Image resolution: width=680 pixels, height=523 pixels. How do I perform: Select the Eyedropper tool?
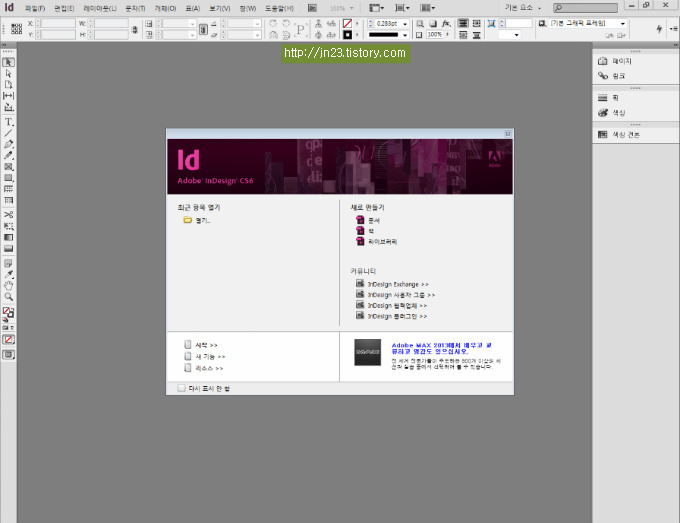[8, 275]
